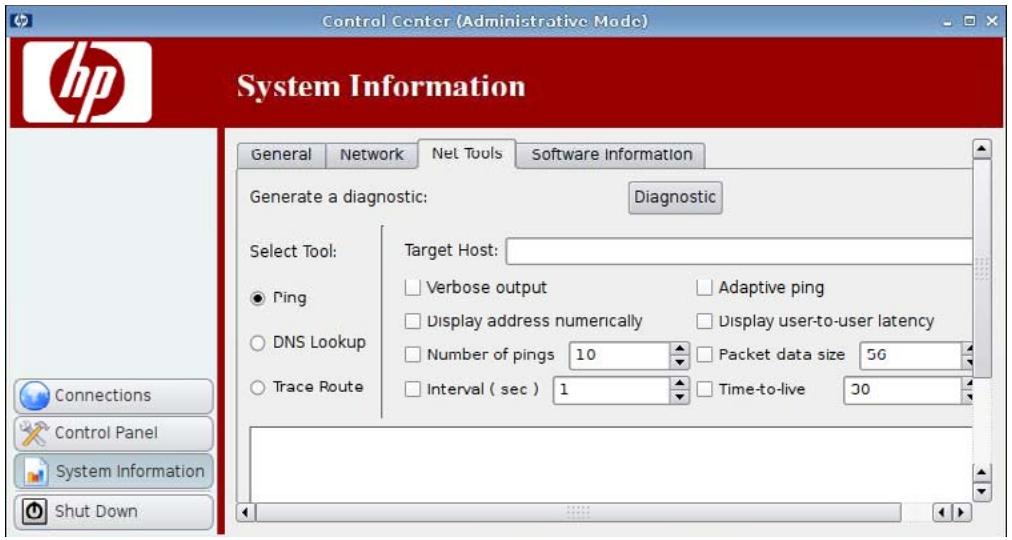Click the paired left arrow at scrollbar right end

tap(942, 513)
